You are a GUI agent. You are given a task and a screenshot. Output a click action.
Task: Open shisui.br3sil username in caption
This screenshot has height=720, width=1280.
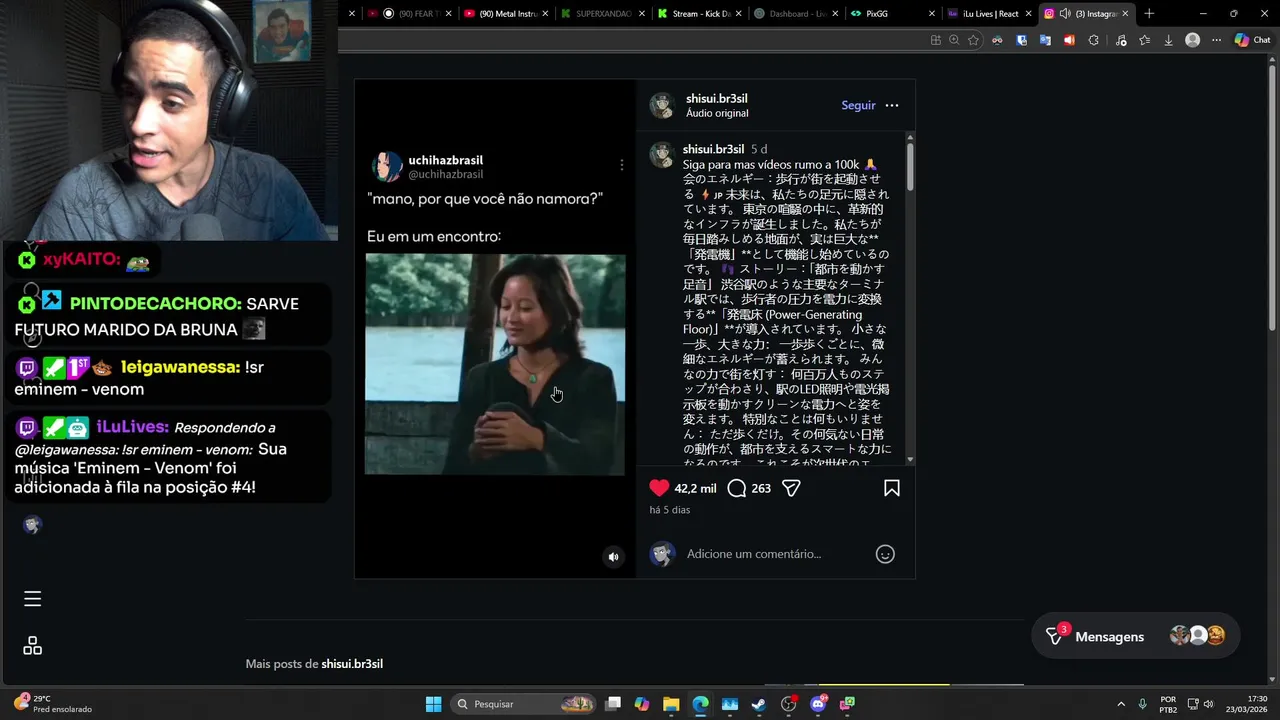713,150
